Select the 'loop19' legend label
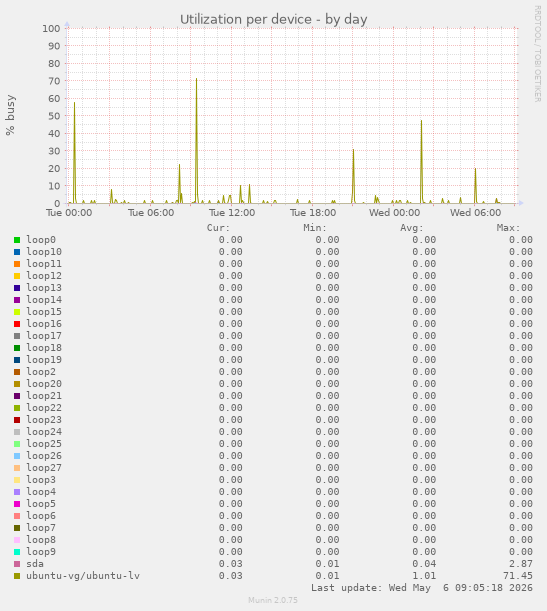This screenshot has width=547, height=611. (x=44, y=360)
